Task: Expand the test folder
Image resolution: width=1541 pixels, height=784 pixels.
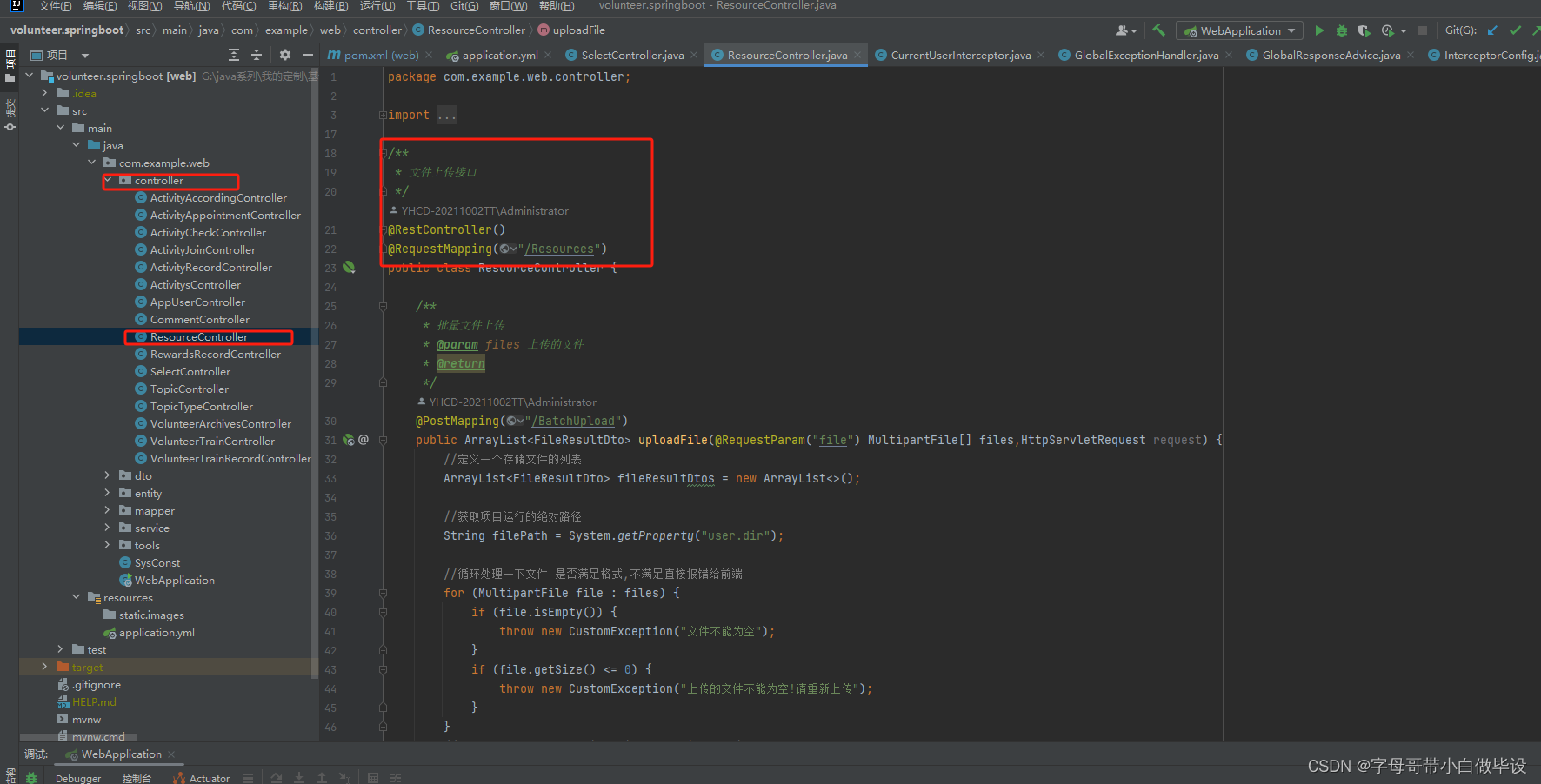Action: pyautogui.click(x=60, y=649)
